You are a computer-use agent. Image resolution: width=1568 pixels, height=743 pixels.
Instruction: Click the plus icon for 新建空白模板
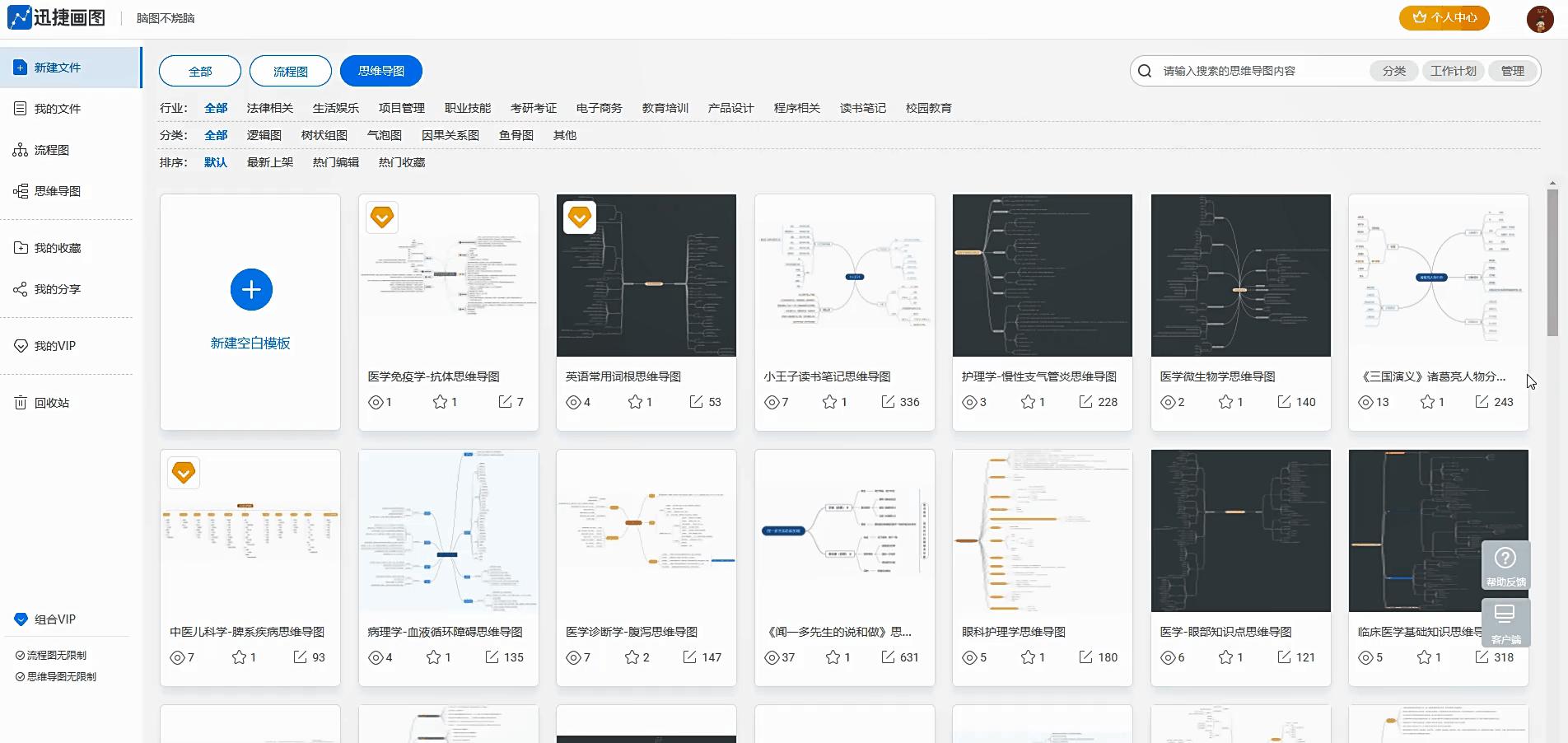[x=251, y=289]
